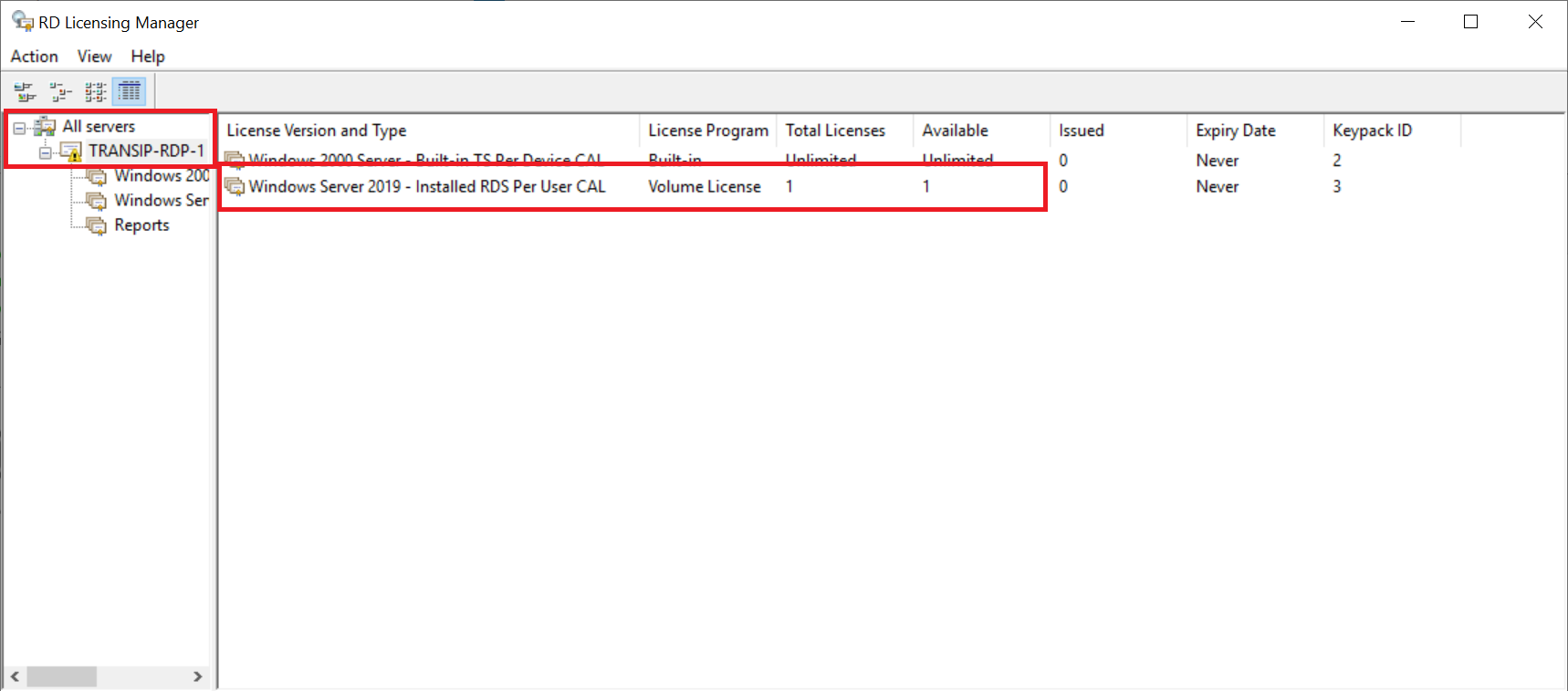Click the Volume License cell

coord(705,186)
